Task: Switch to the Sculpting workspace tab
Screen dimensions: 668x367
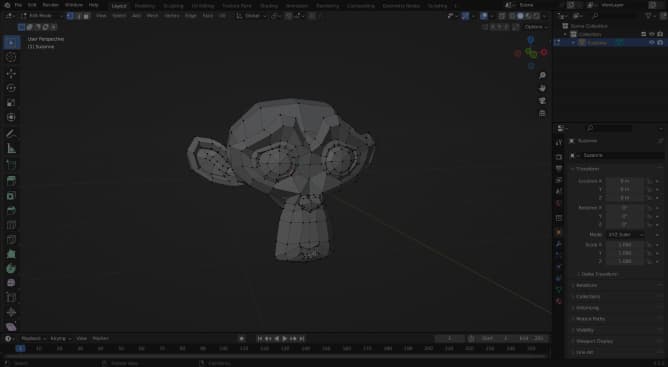Action: pyautogui.click(x=173, y=6)
